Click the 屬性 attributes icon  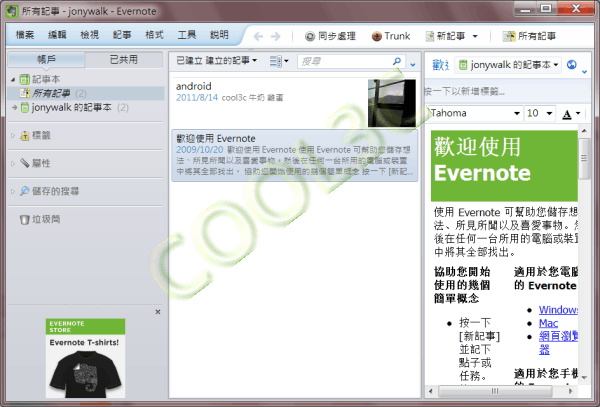[x=25, y=163]
